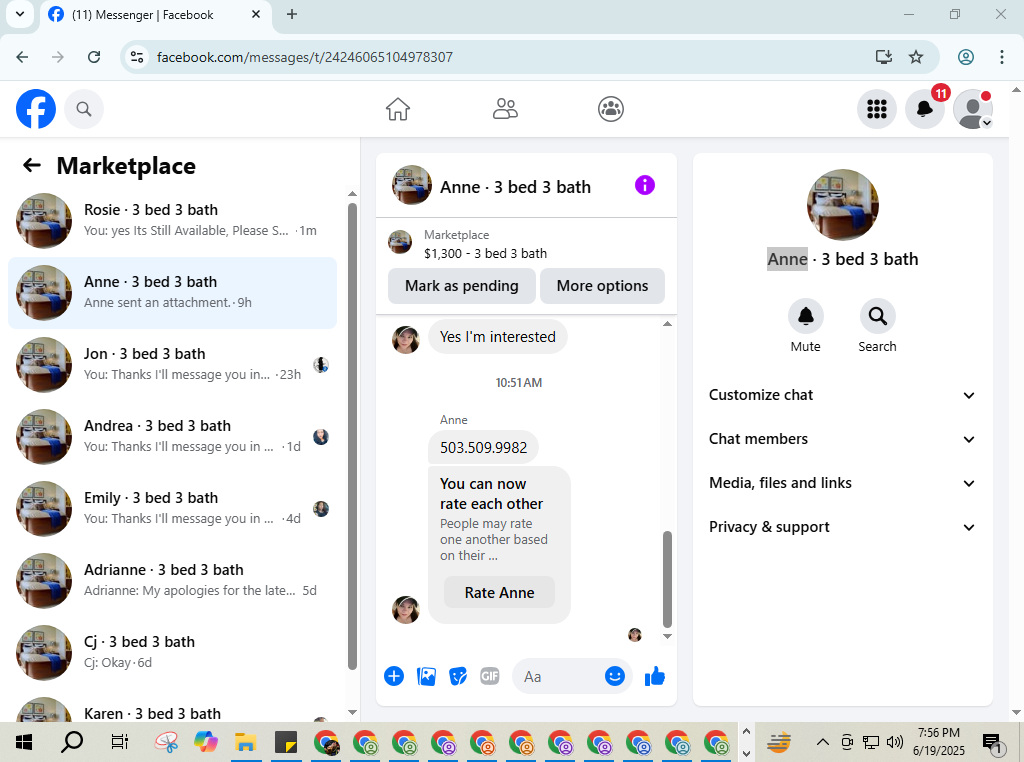
Task: Open the $1,300 - 3 bed 3 bath listing
Action: pos(485,253)
